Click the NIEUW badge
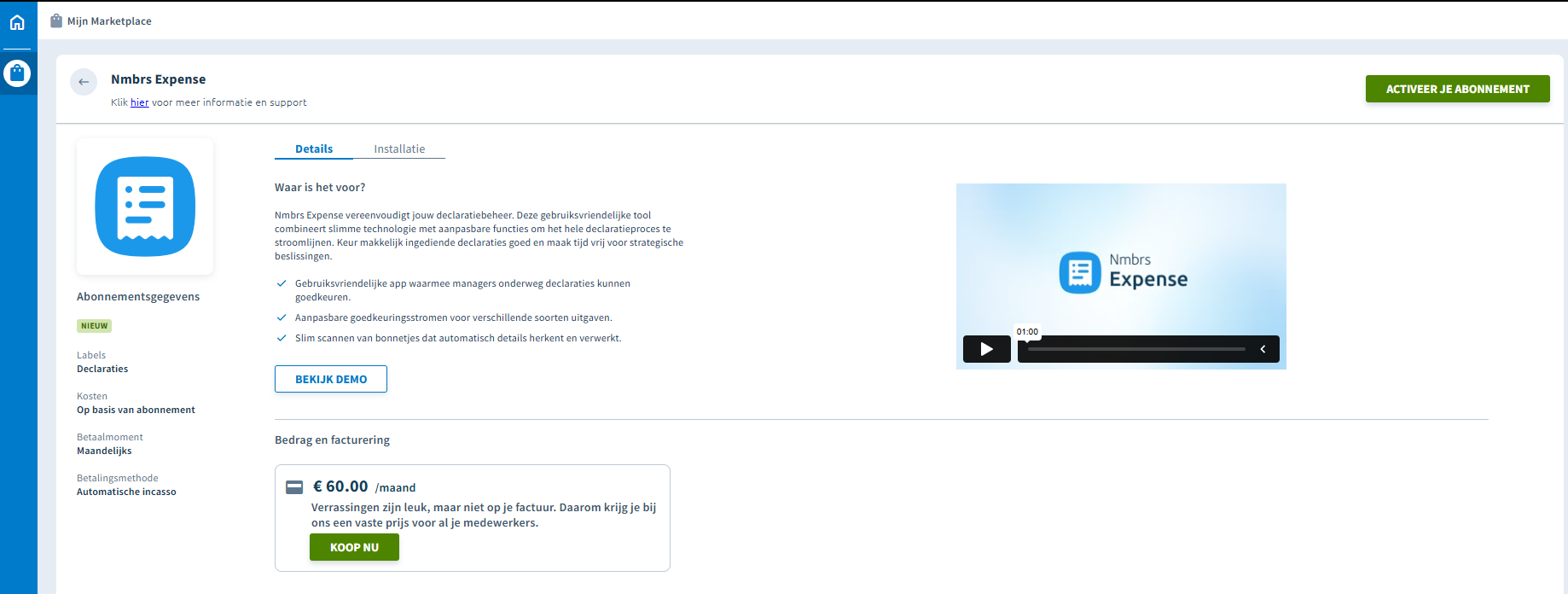The image size is (1568, 594). tap(95, 326)
